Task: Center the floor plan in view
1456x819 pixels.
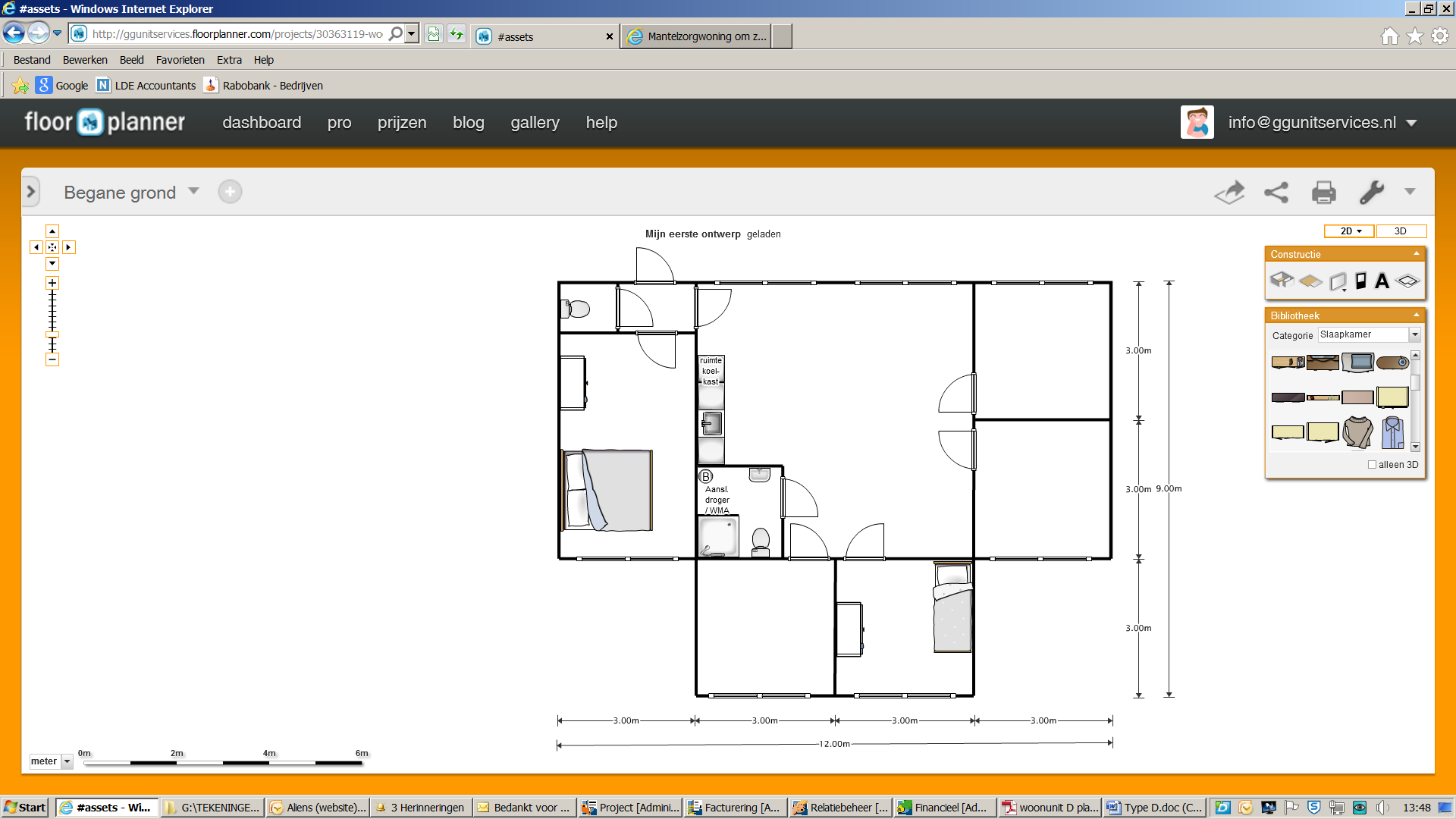Action: click(x=52, y=247)
